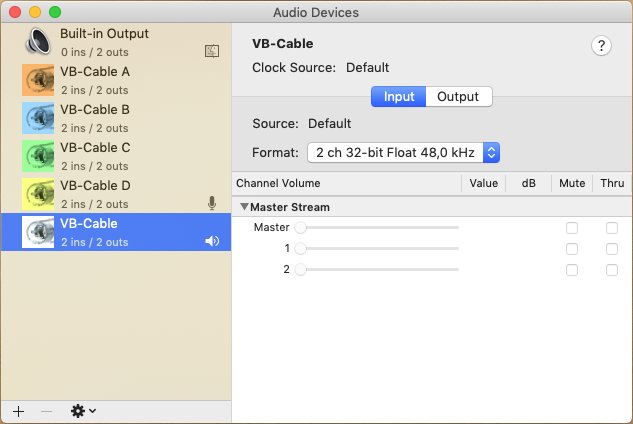Select the 'VB-Cable C' device name

(x=95, y=147)
